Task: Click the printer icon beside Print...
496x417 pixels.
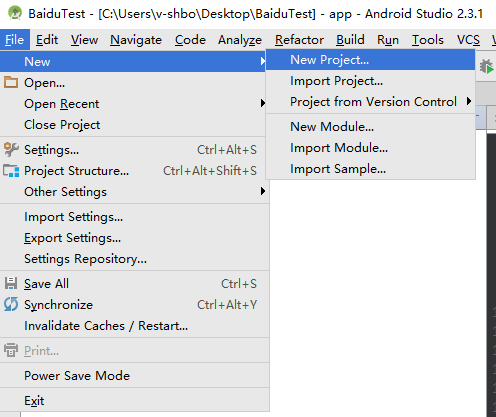Action: point(11,350)
